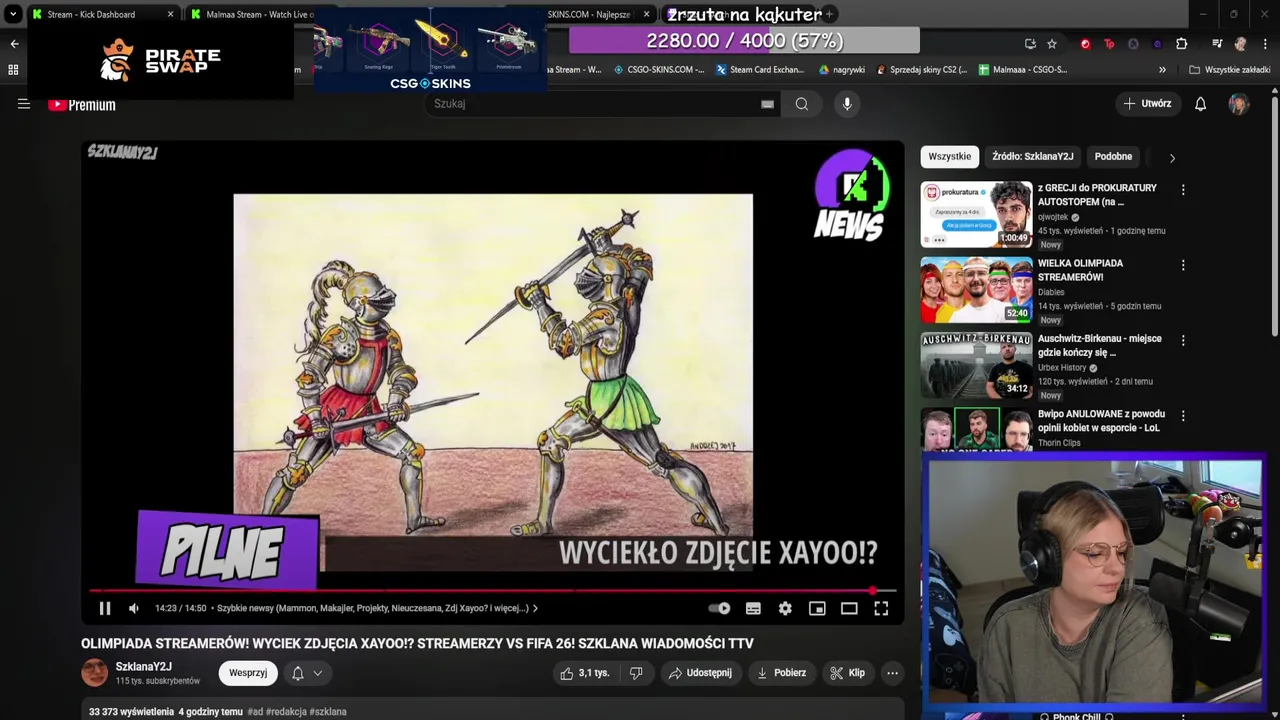Open options for 'z GRECJI do PROKURATURY'
The height and width of the screenshot is (720, 1280).
(x=1183, y=190)
